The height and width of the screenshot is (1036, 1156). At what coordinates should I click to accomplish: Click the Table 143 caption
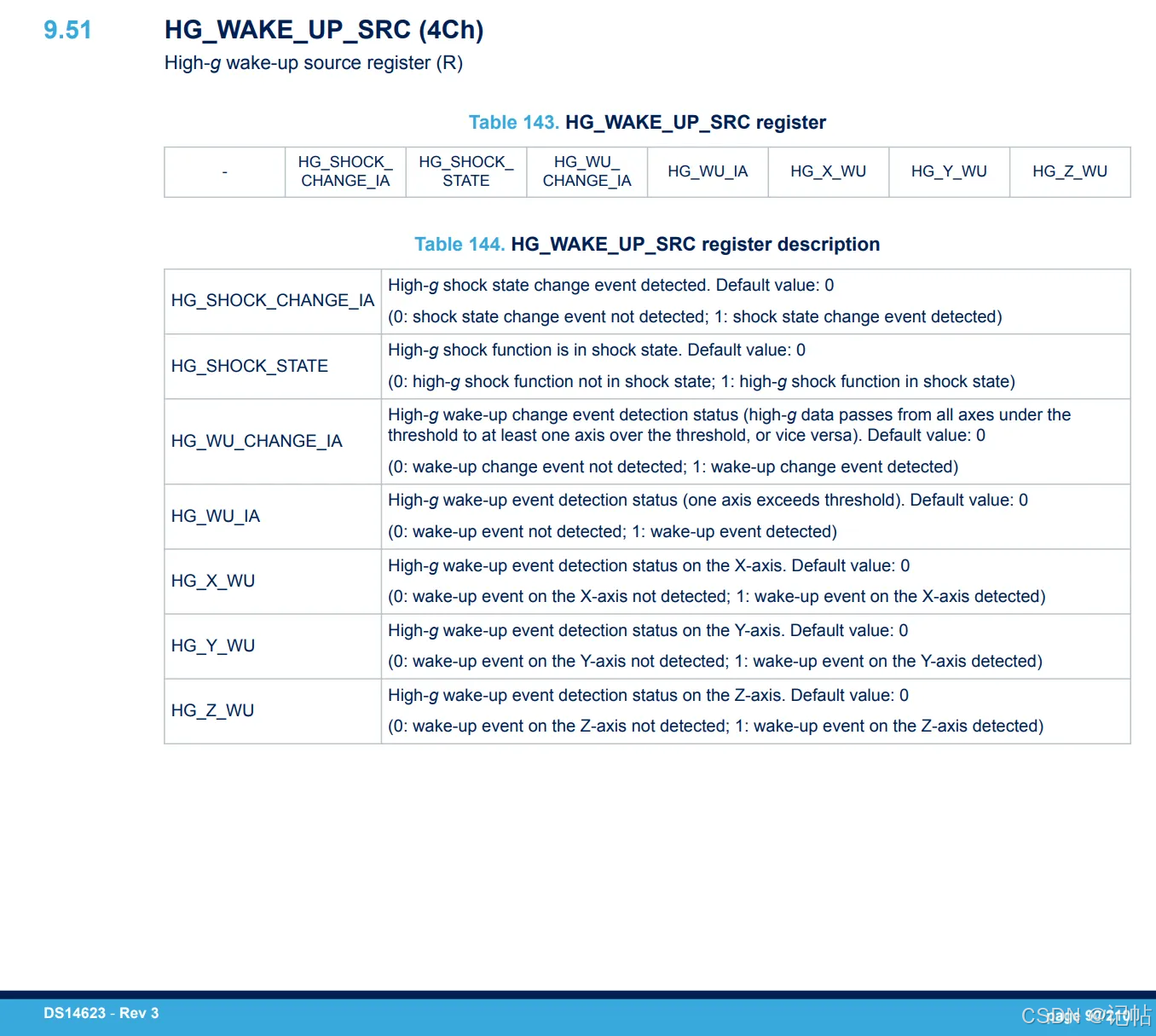[x=647, y=122]
